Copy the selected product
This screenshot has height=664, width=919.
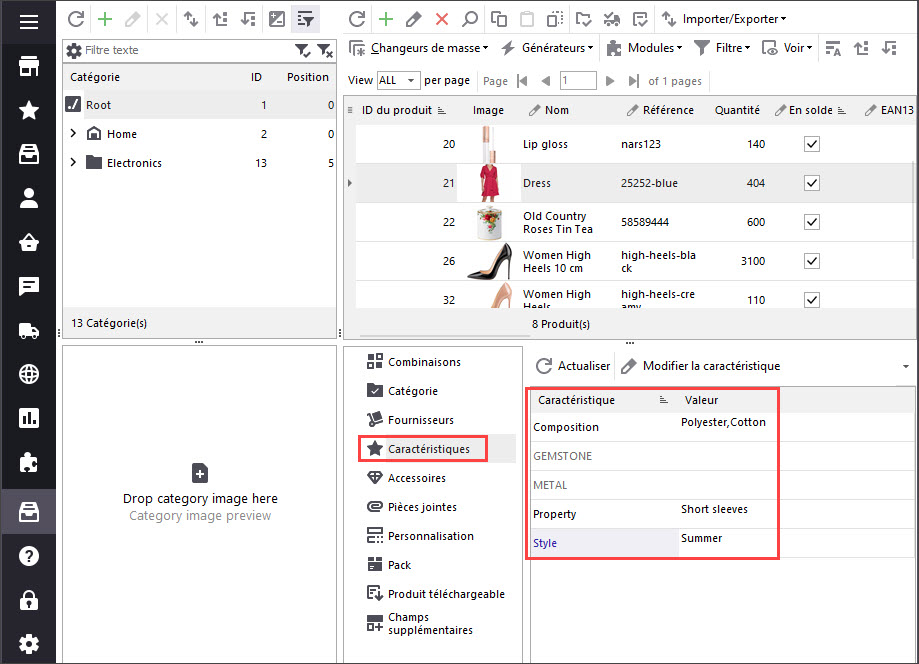[x=499, y=19]
